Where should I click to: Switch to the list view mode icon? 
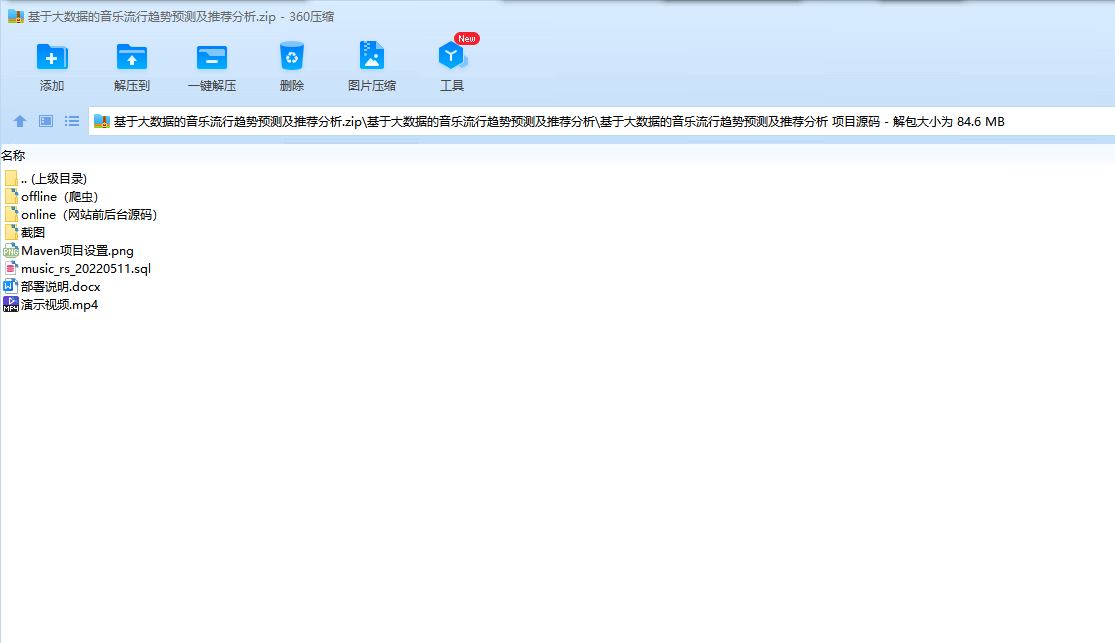[72, 121]
